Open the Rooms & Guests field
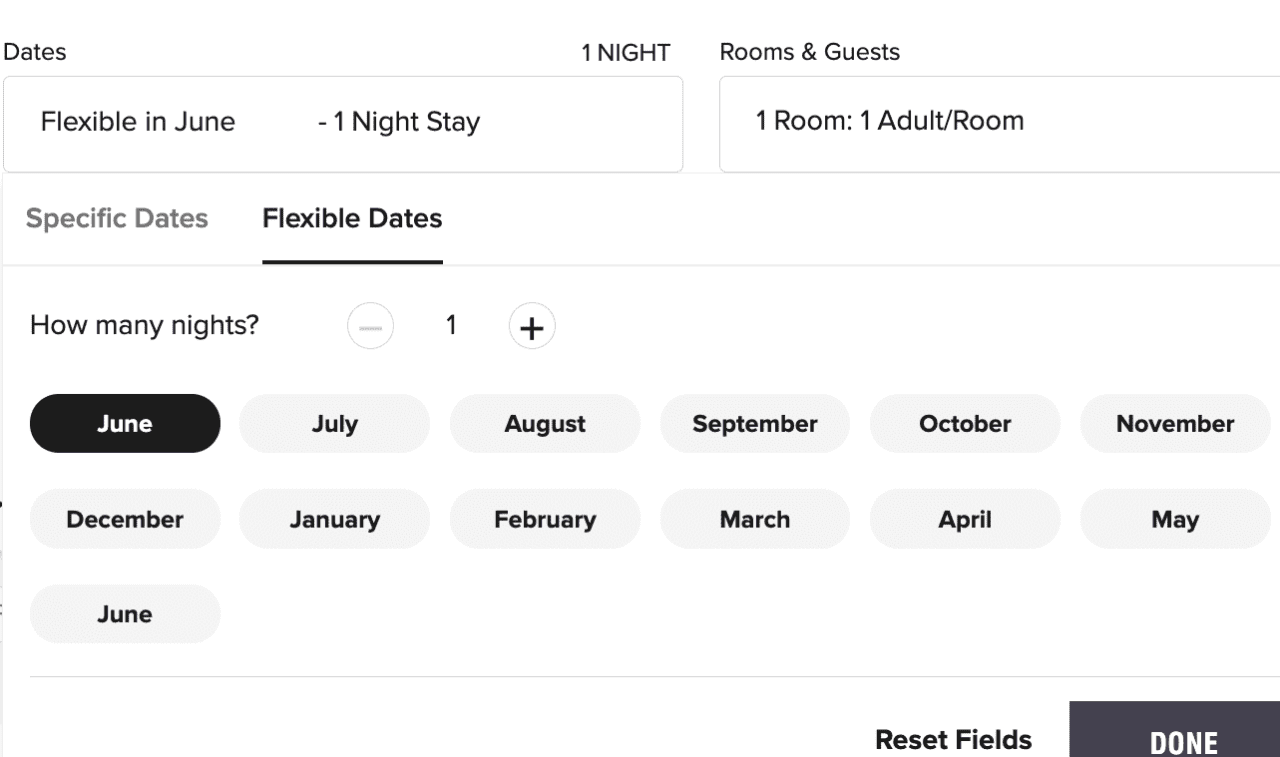Screen dimensions: 1280x757 click(x=999, y=122)
